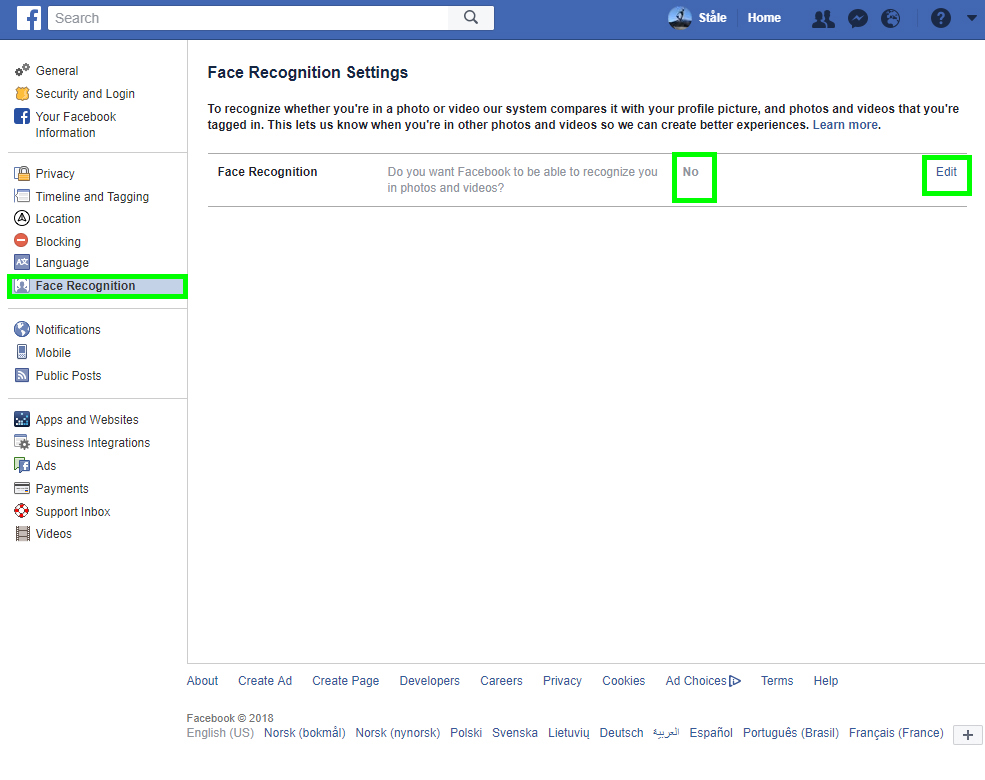Open Language settings
985x780 pixels.
[x=62, y=263]
